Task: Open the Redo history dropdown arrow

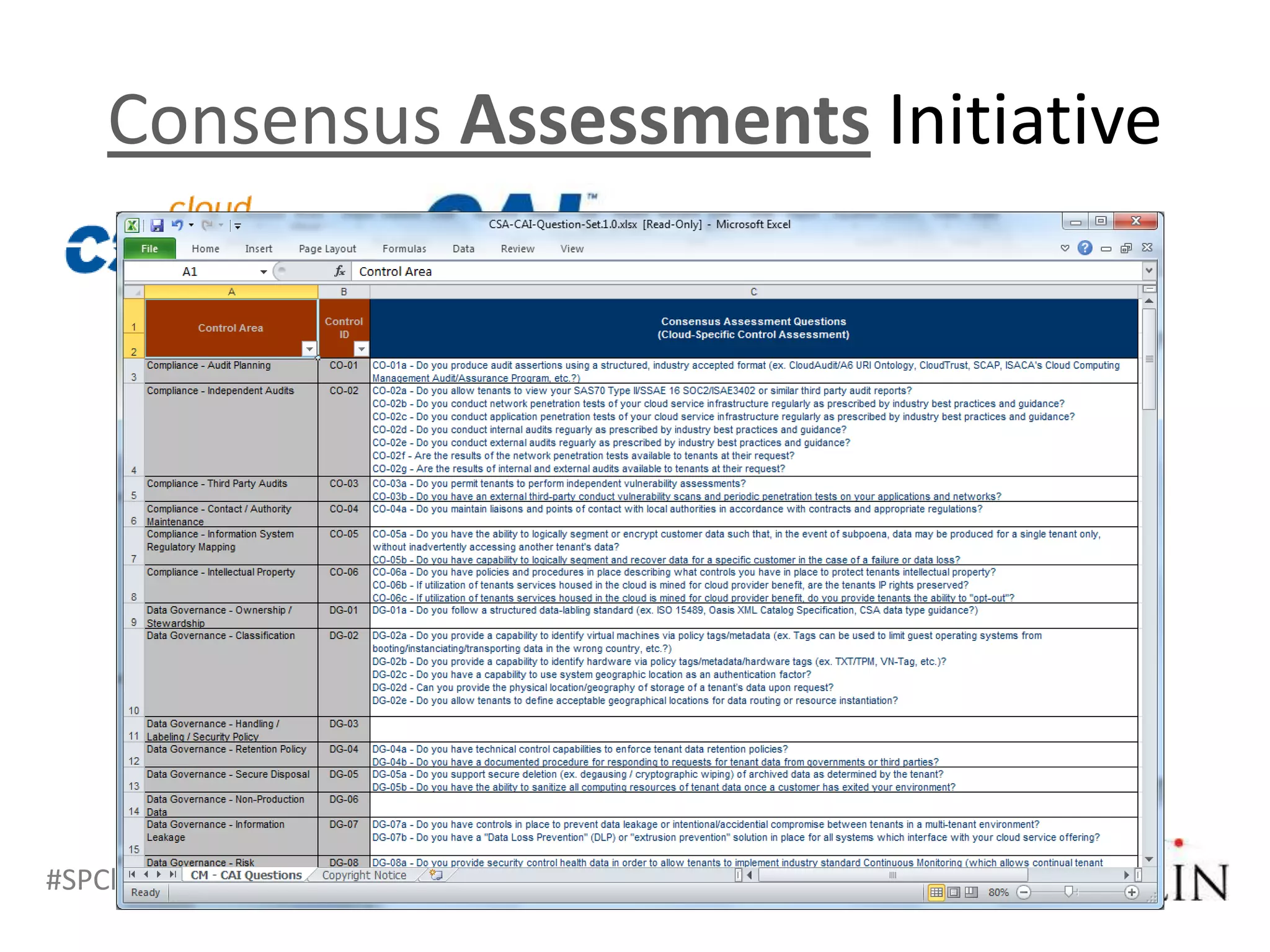Action: pyautogui.click(x=220, y=225)
